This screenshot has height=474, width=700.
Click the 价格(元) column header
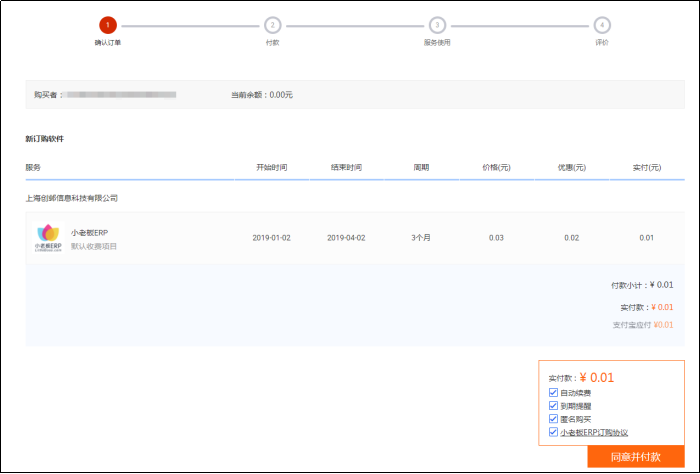(x=496, y=167)
